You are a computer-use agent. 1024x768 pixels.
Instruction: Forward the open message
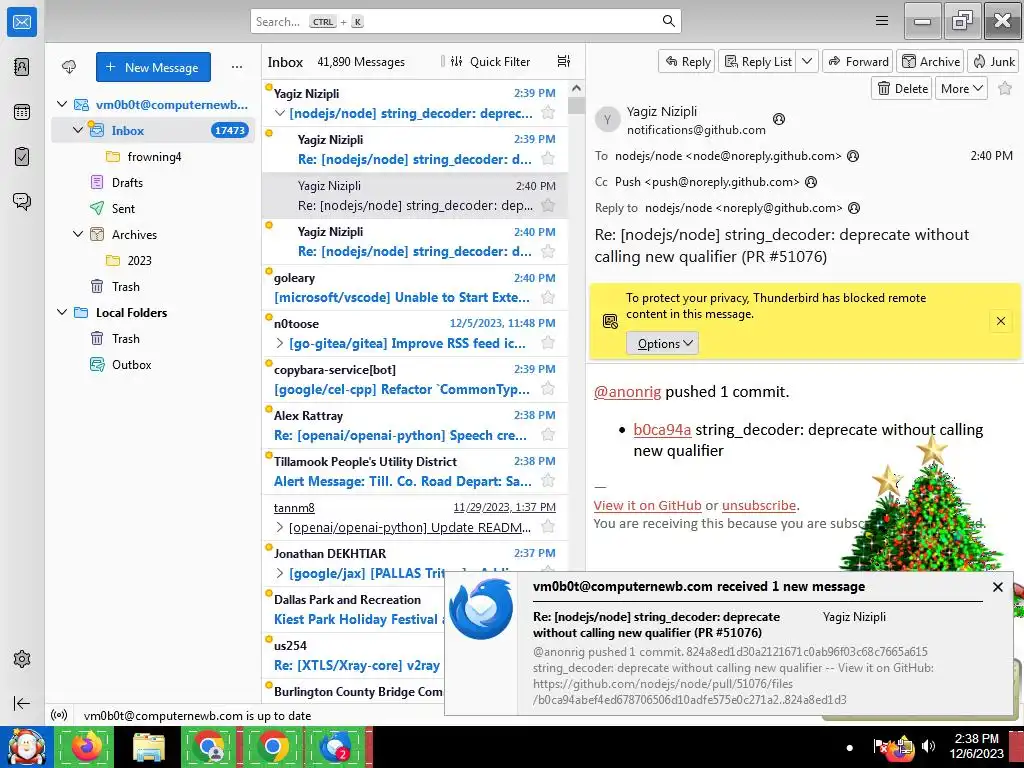tap(858, 61)
